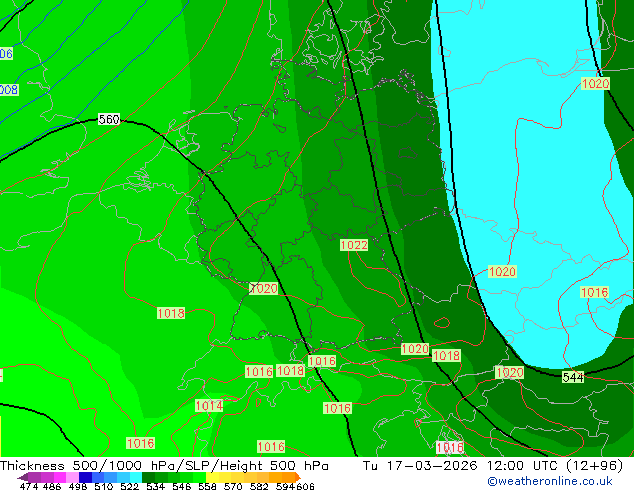The width and height of the screenshot is (634, 490).
Task: Click the 1018 label over western France
Action: [x=171, y=313]
